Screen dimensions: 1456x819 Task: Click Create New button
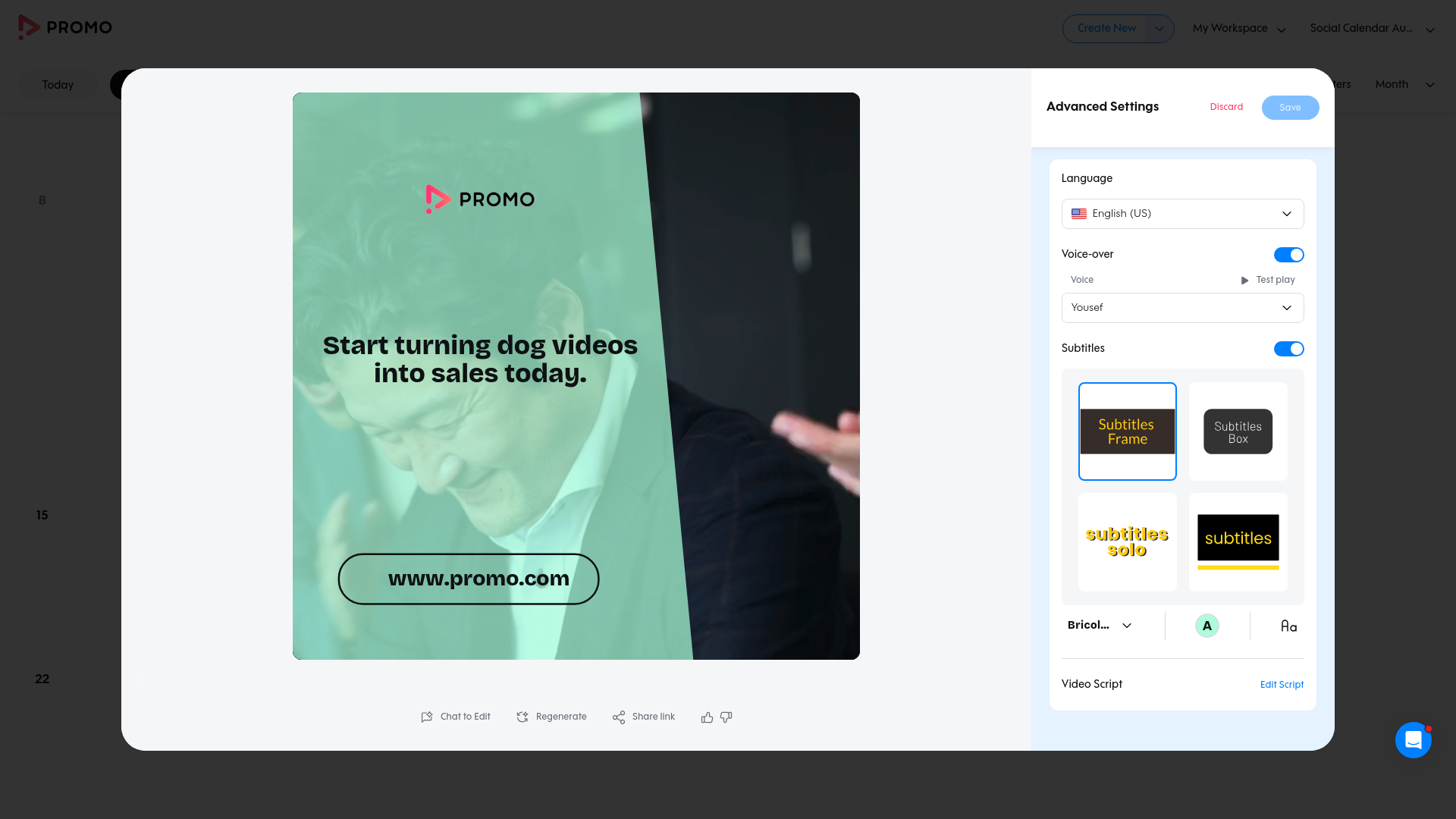click(x=1106, y=29)
